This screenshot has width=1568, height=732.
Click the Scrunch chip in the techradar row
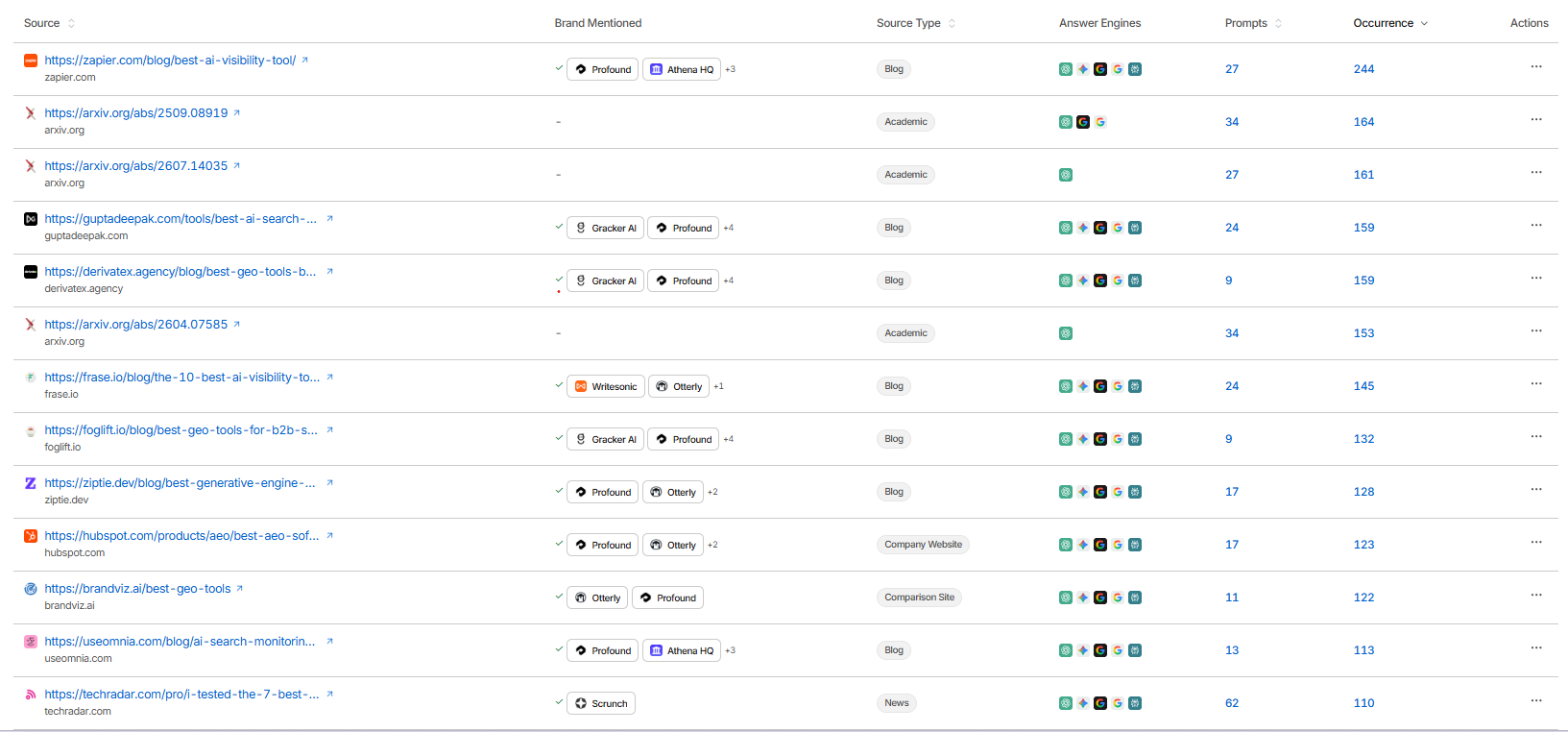pos(601,703)
